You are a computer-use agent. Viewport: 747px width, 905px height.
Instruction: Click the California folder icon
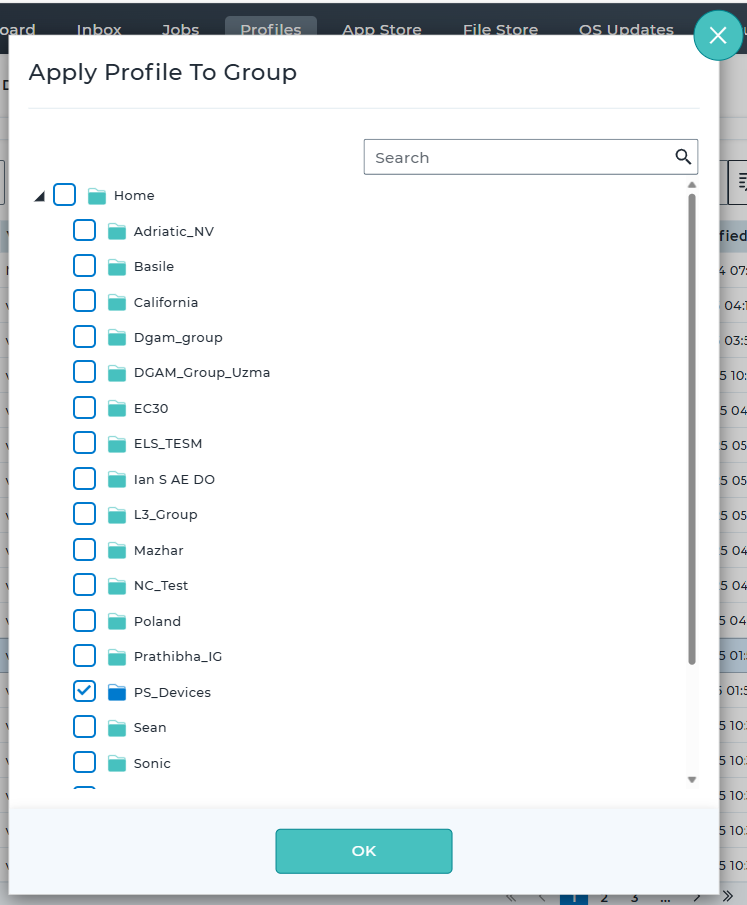tap(116, 302)
